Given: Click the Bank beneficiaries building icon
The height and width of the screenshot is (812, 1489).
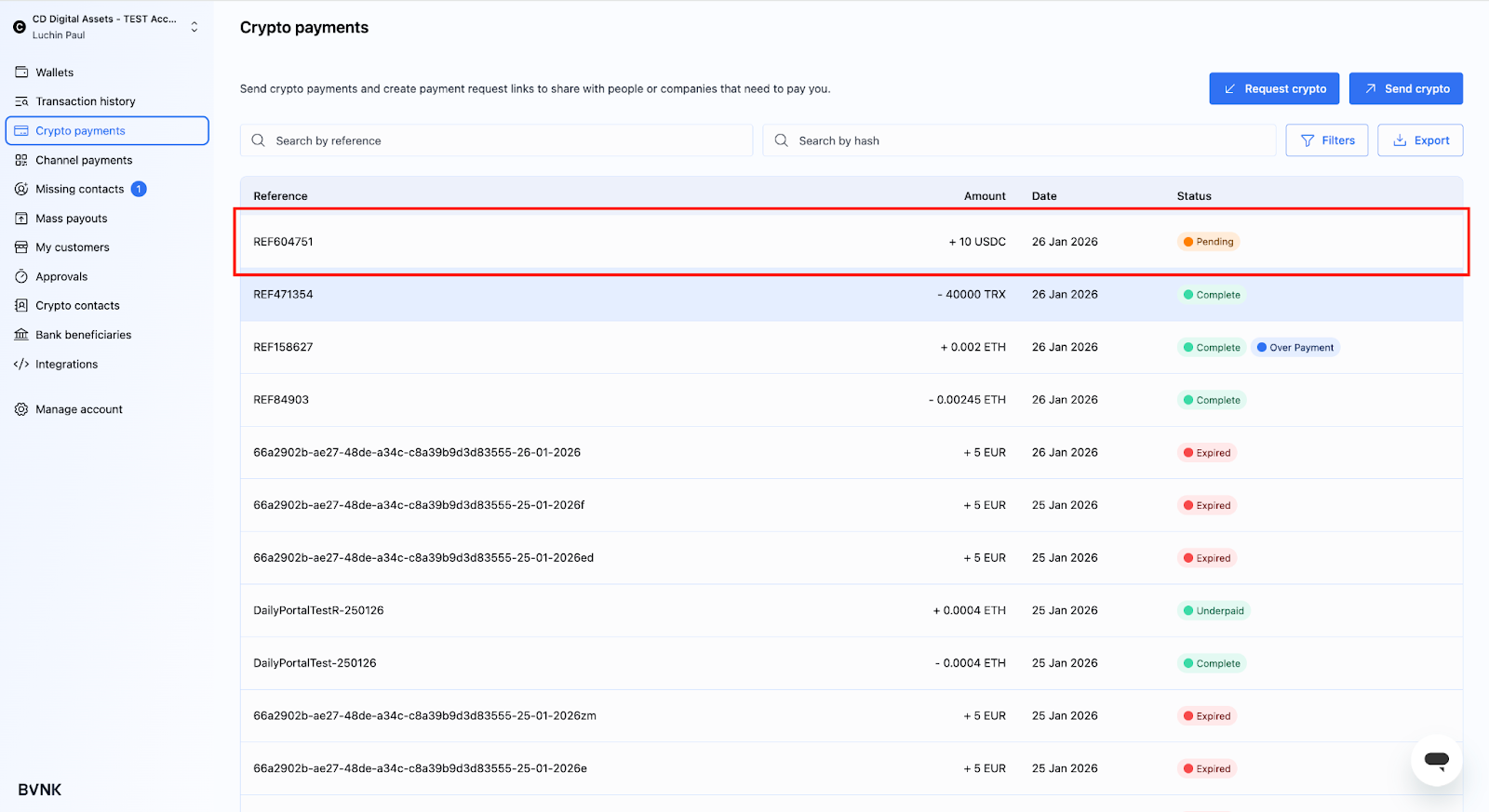Looking at the screenshot, I should pos(21,335).
